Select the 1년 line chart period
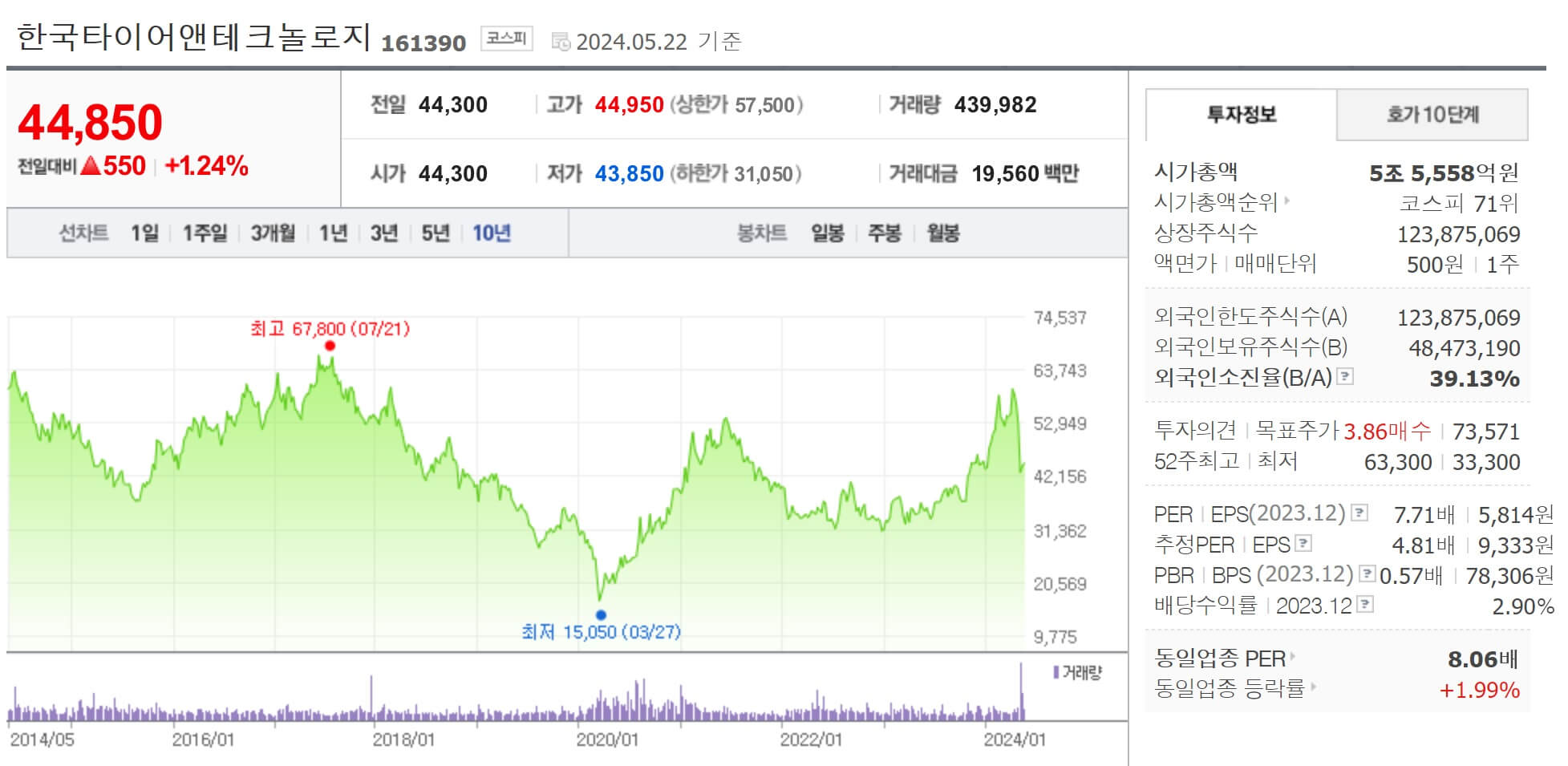Viewport: 1568px width, 766px height. pos(333,233)
